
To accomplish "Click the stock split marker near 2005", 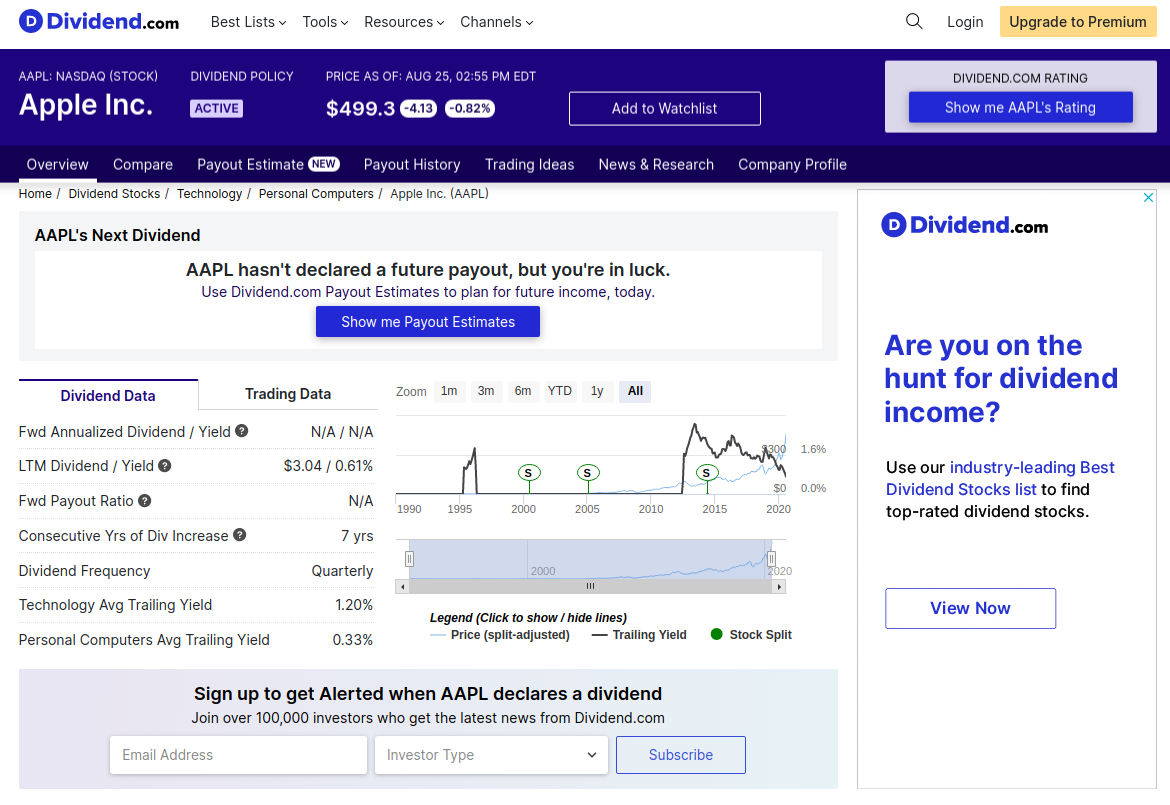I will click(x=588, y=473).
